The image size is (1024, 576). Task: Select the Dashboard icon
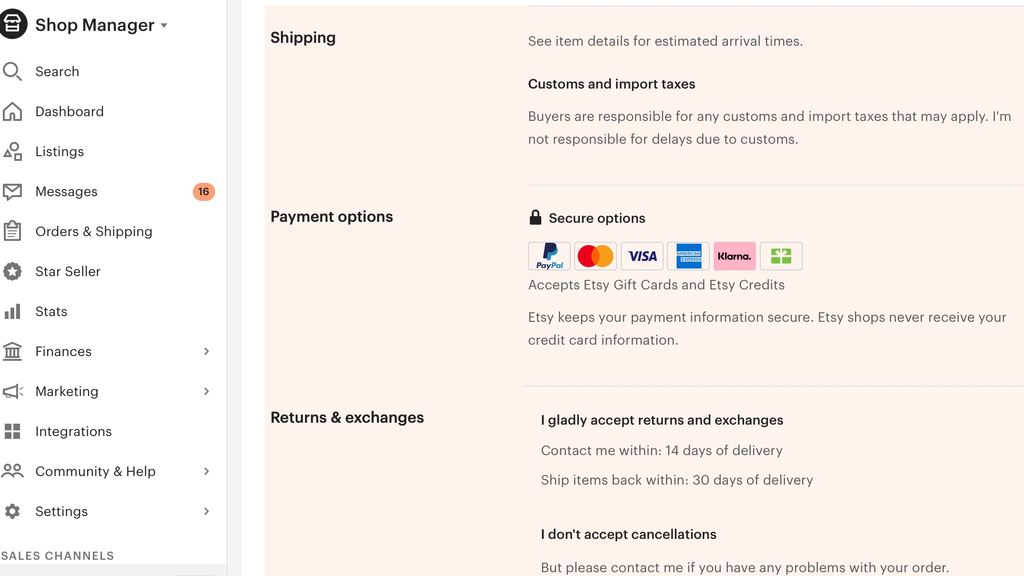14,111
